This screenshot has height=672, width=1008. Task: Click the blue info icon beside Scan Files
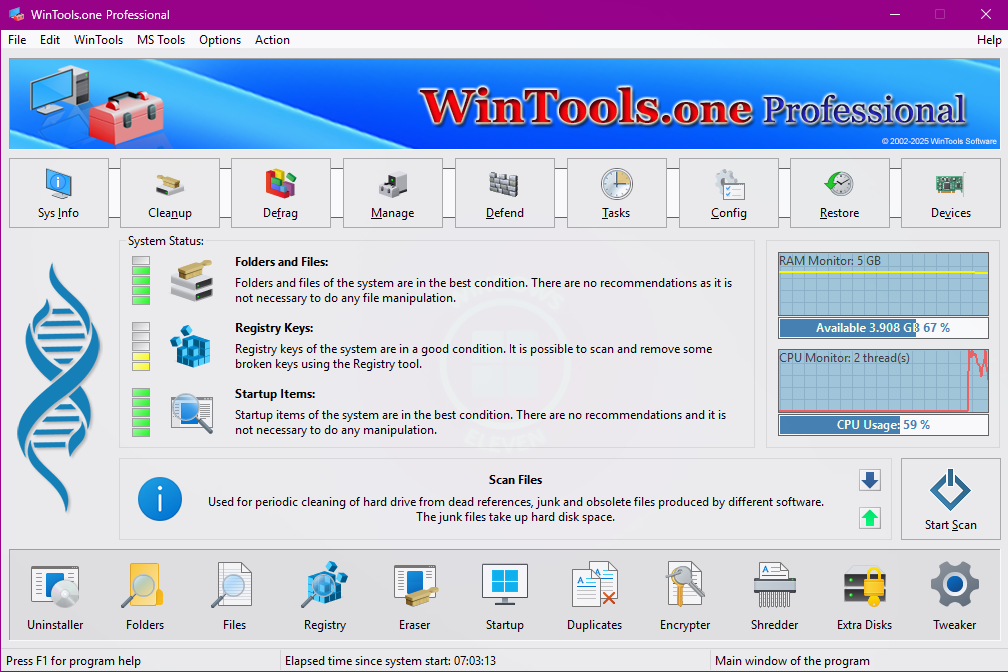[x=159, y=499]
